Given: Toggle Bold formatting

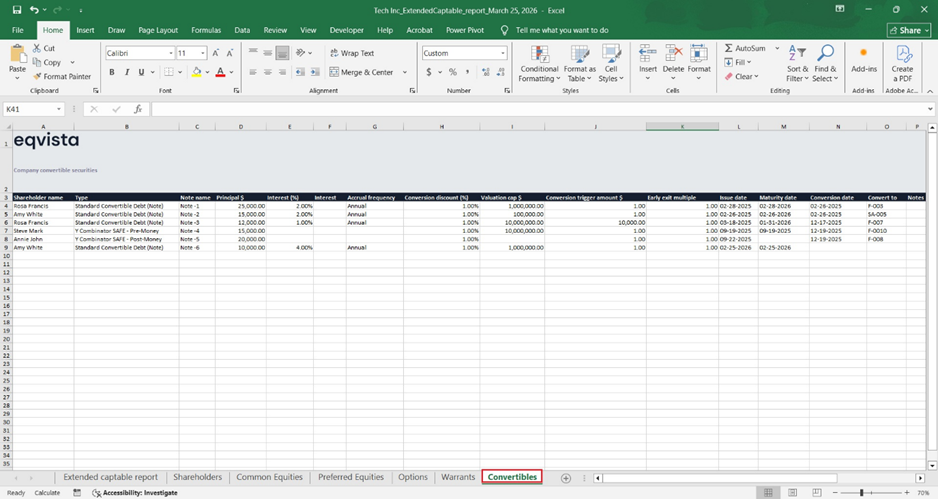Looking at the screenshot, I should point(112,72).
